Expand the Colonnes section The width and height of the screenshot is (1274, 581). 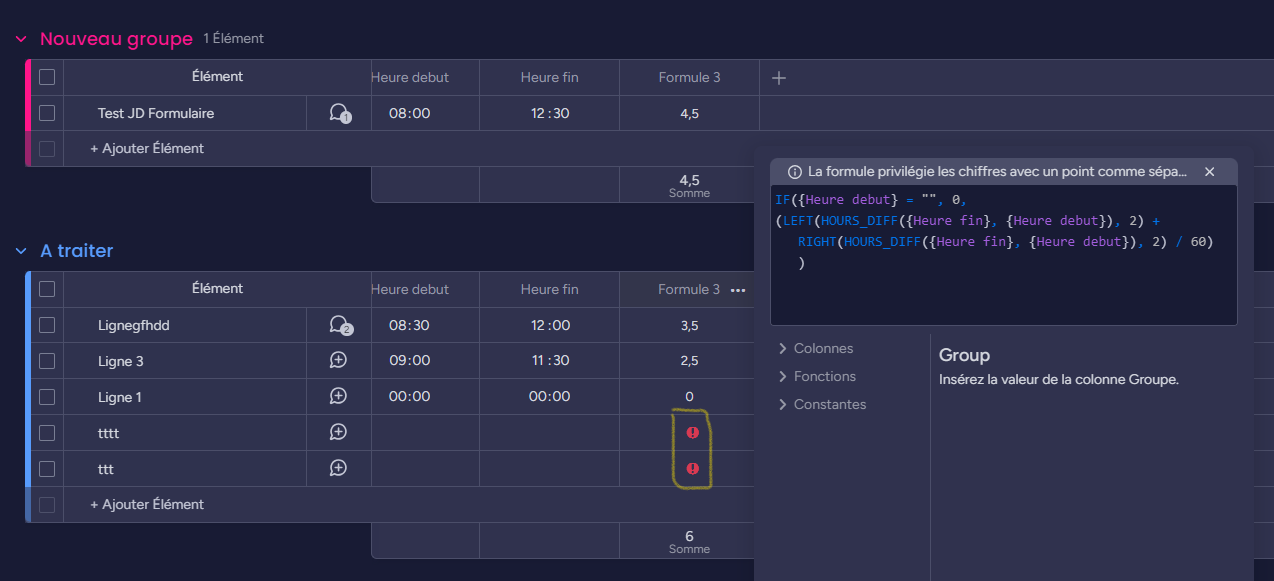[815, 349]
